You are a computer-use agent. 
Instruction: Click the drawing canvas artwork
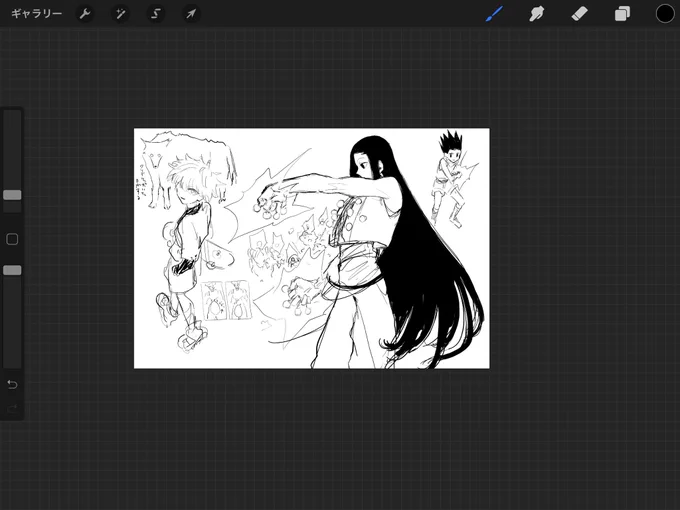(x=312, y=248)
